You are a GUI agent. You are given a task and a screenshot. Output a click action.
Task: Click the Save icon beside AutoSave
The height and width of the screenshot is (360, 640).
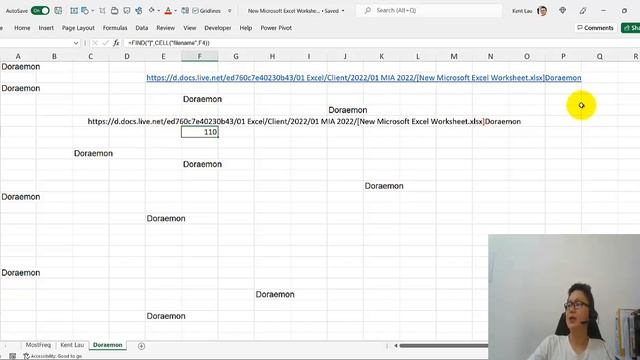[58, 11]
